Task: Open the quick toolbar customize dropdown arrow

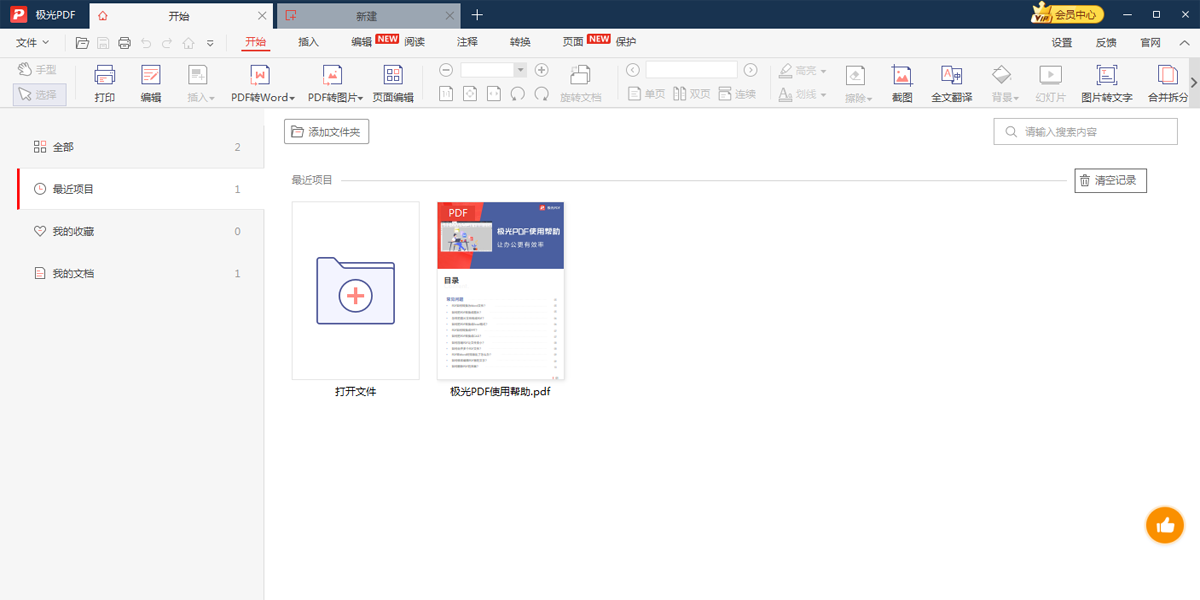Action: [x=210, y=43]
